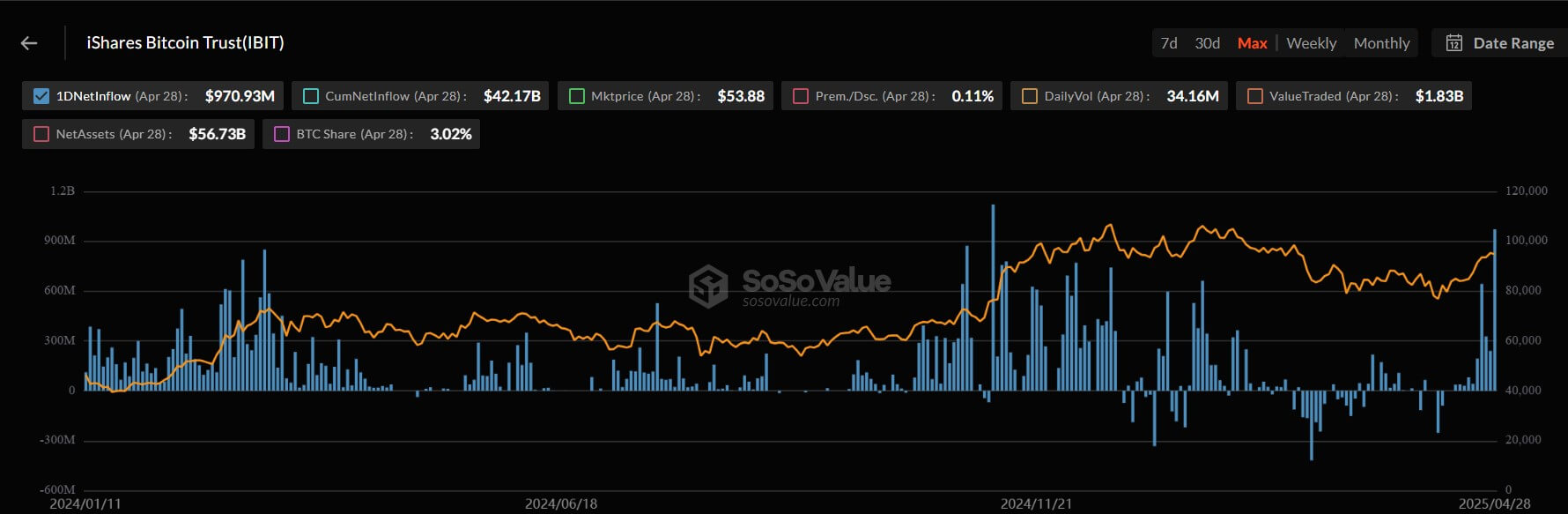Tick the BTC Share checkbox
1568x514 pixels.
(282, 134)
